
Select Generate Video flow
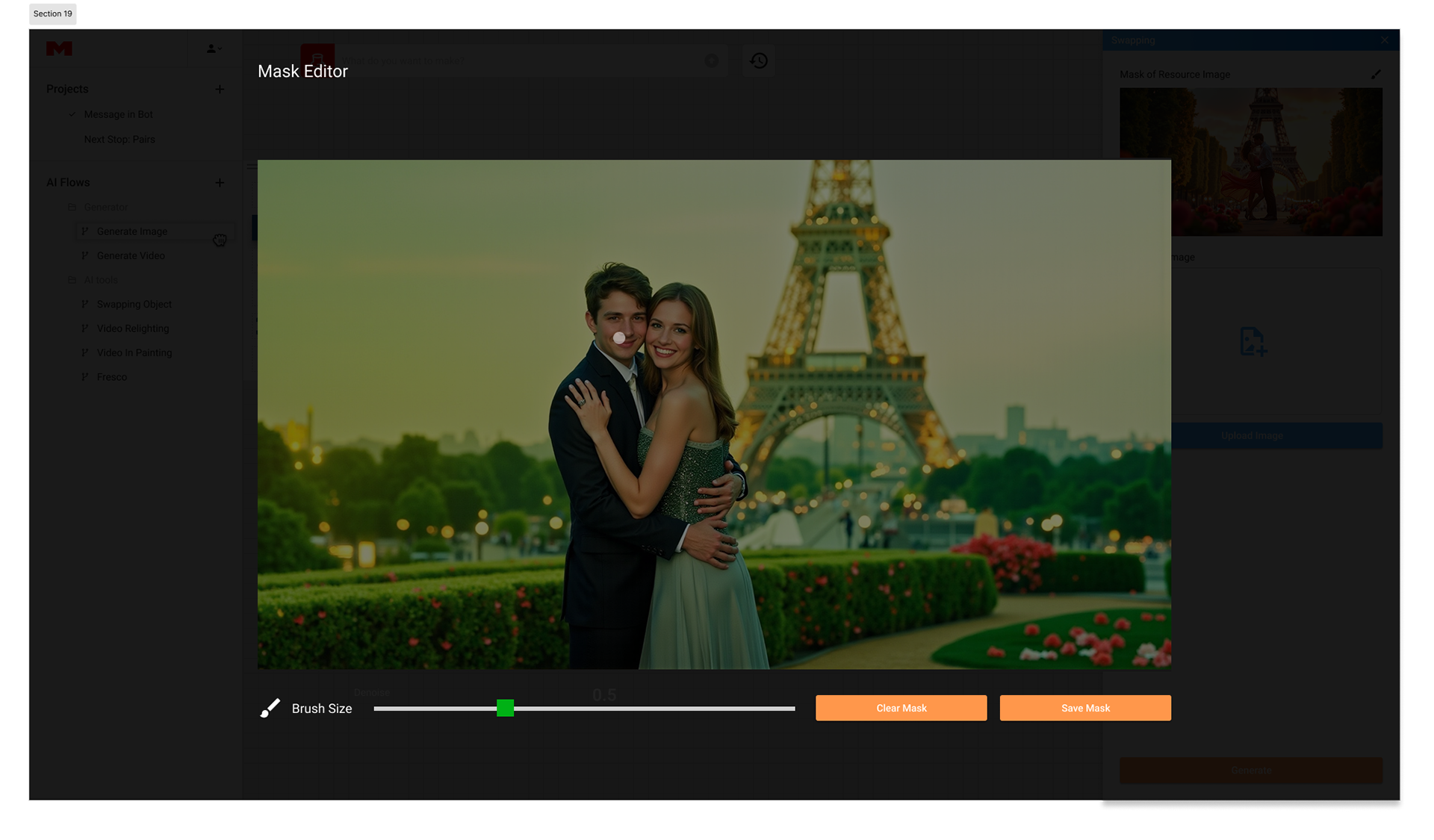click(131, 255)
